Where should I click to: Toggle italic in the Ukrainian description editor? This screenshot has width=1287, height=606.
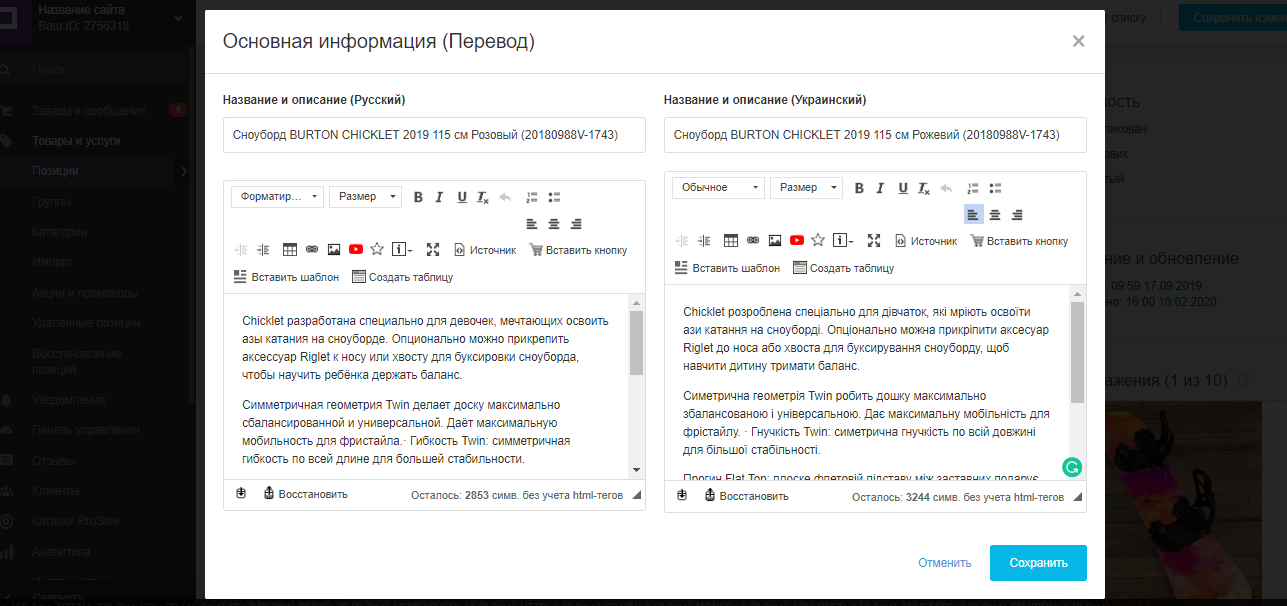click(x=880, y=188)
